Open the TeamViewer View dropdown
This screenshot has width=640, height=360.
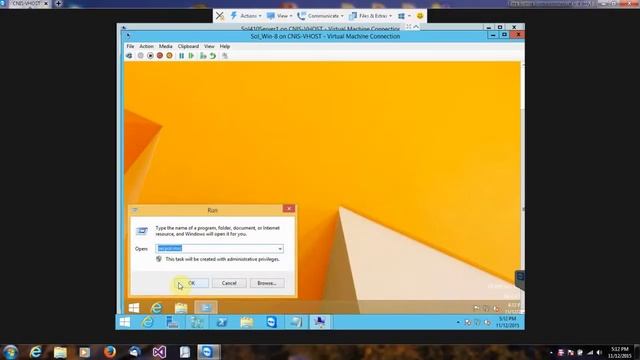(x=280, y=16)
